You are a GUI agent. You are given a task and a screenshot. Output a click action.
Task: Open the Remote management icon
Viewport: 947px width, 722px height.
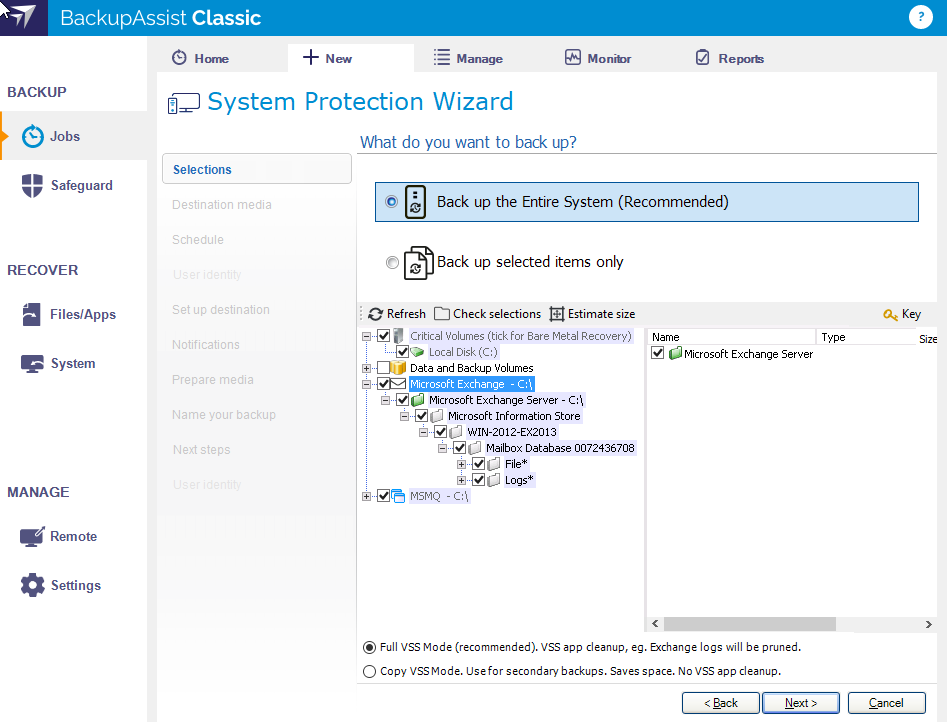point(33,537)
